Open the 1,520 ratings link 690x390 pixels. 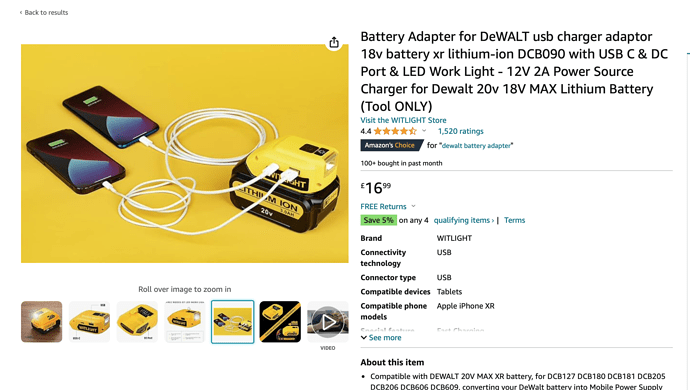coord(460,131)
